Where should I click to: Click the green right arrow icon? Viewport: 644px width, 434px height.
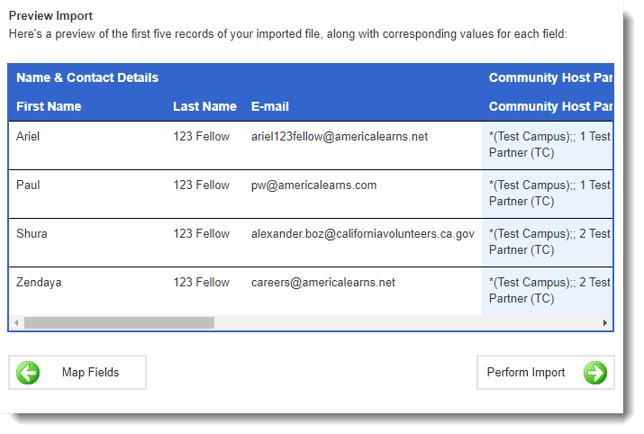pyautogui.click(x=595, y=373)
